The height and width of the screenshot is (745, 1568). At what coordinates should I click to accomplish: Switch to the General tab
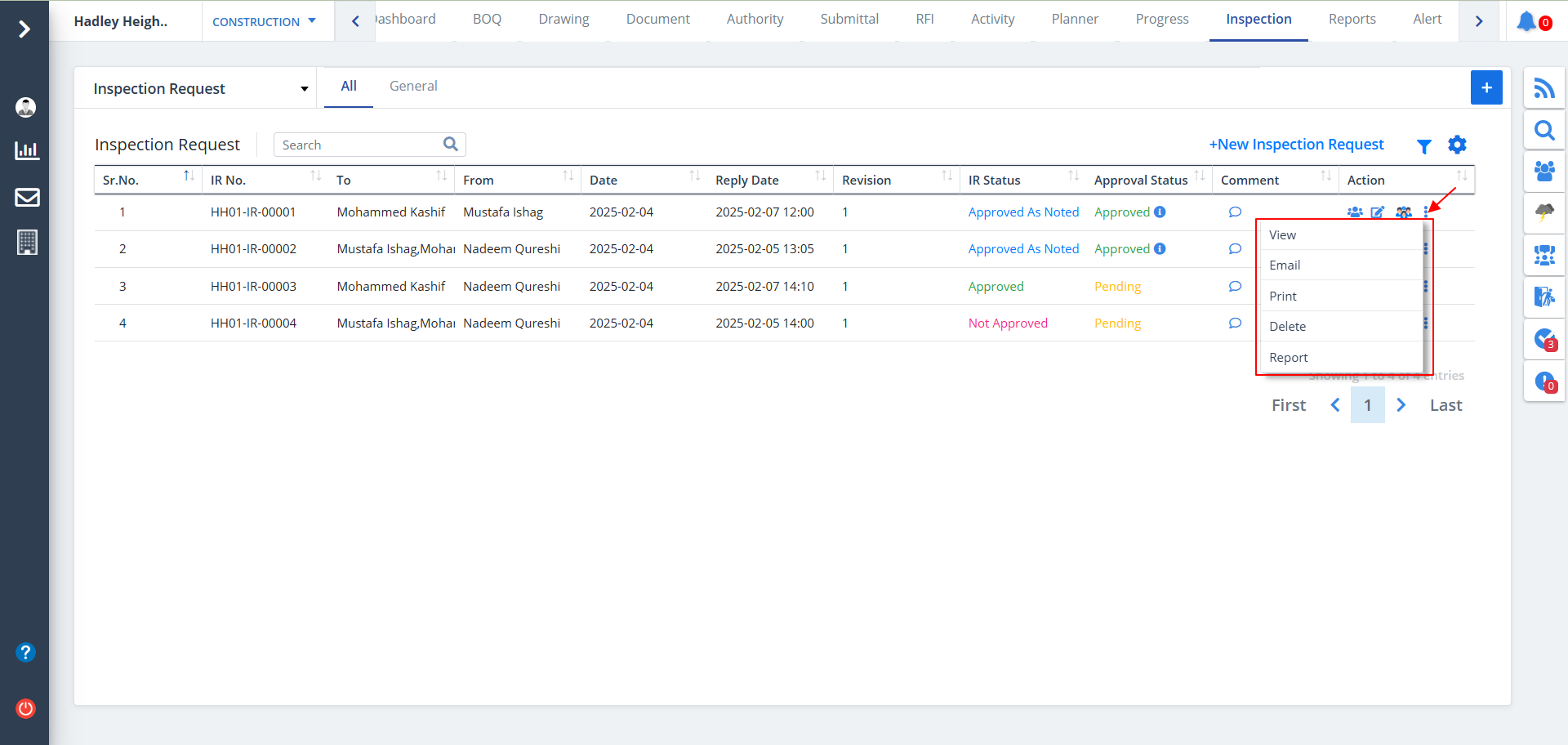413,87
